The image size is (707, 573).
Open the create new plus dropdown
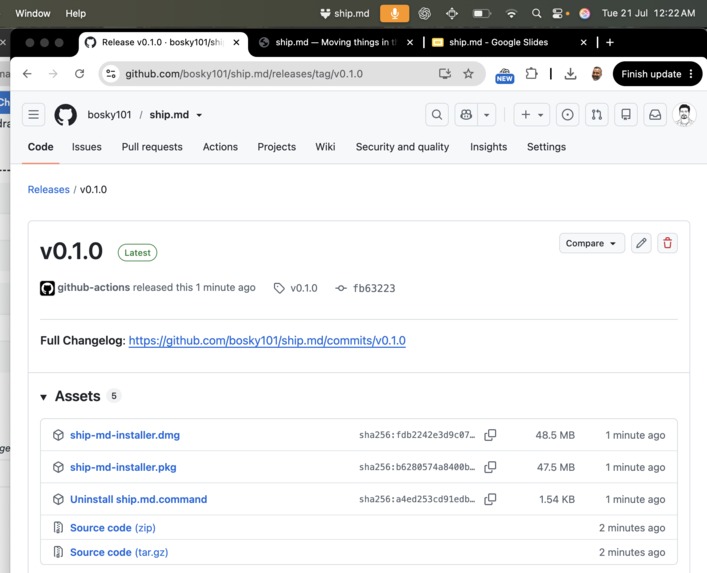(532, 115)
